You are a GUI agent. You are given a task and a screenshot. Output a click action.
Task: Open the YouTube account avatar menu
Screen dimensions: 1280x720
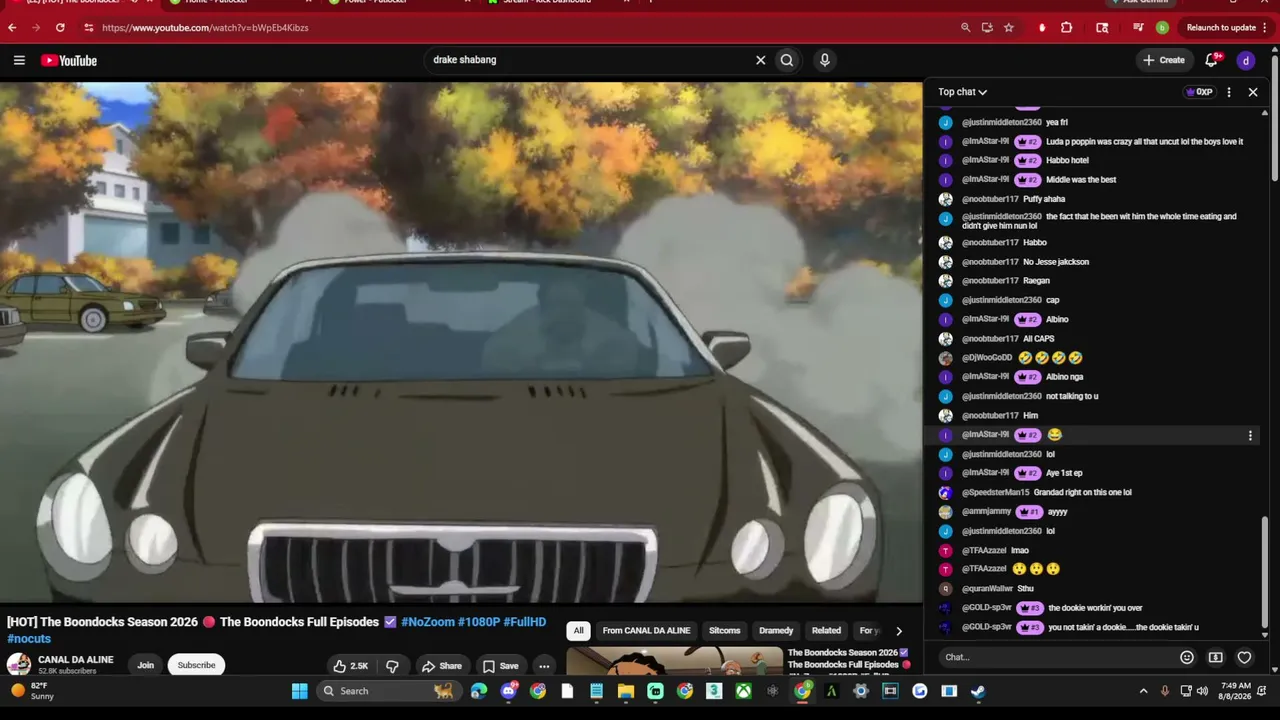click(1246, 60)
